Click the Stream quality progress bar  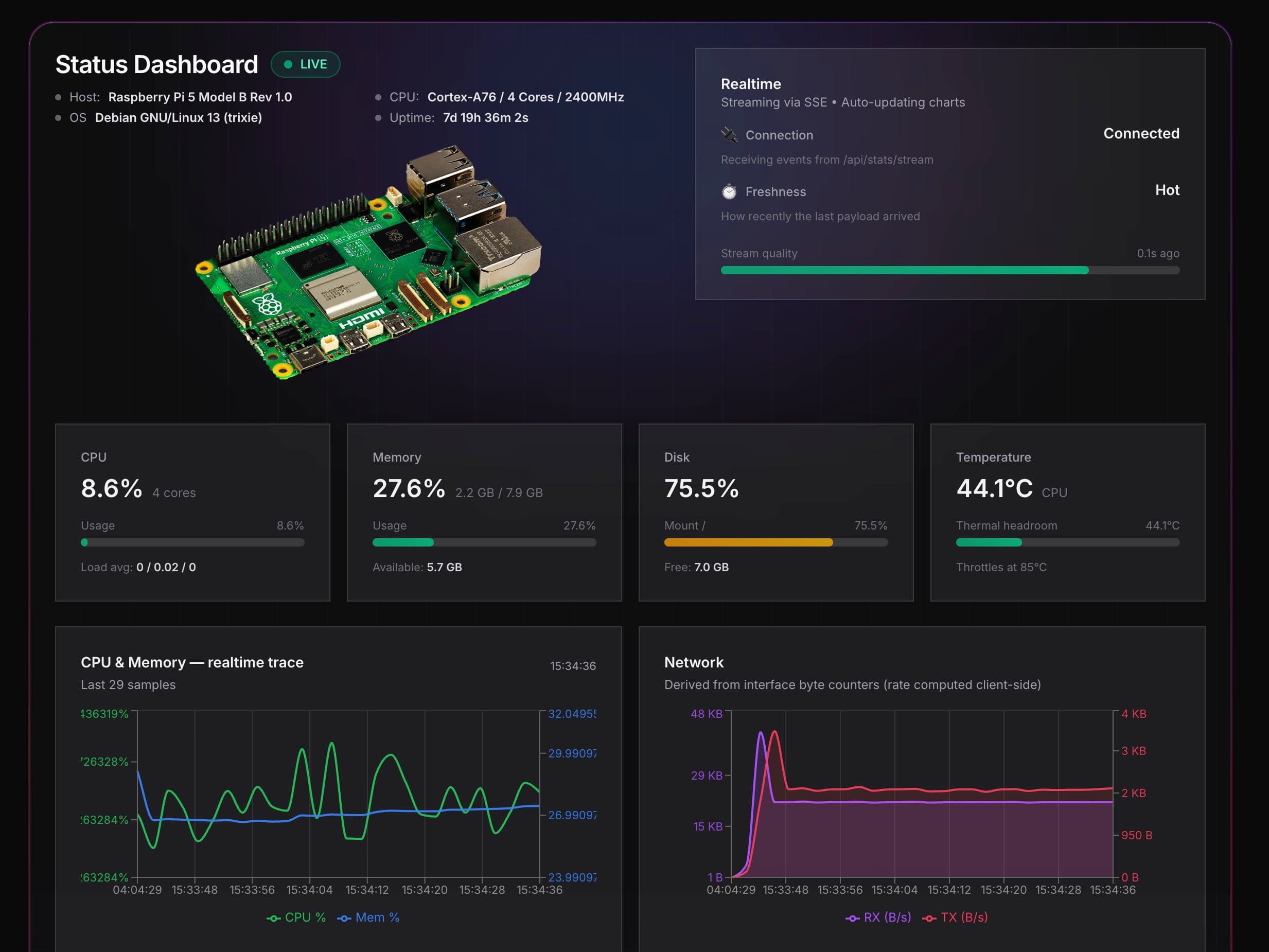click(x=949, y=269)
